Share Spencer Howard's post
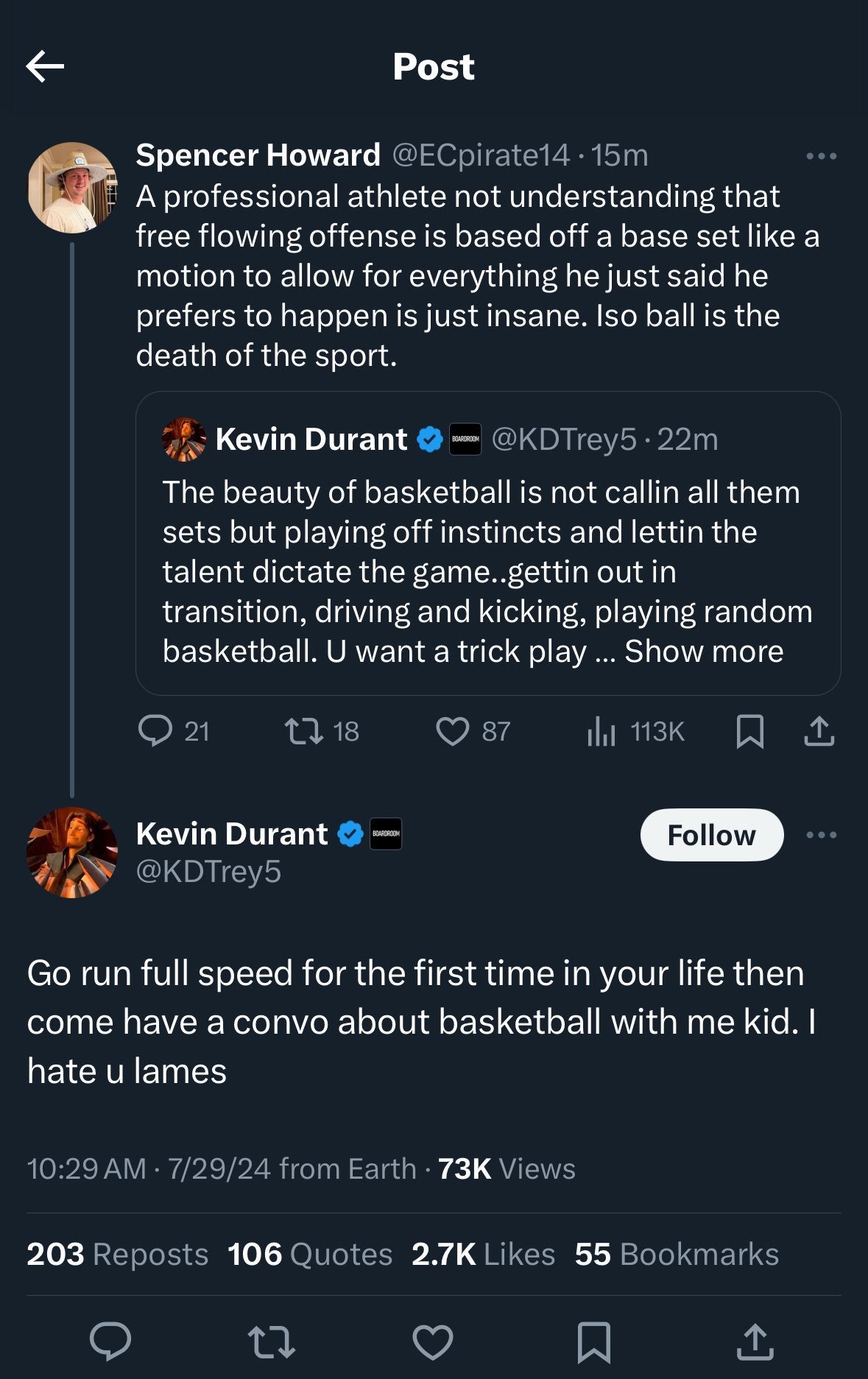The width and height of the screenshot is (868, 1379). [819, 731]
